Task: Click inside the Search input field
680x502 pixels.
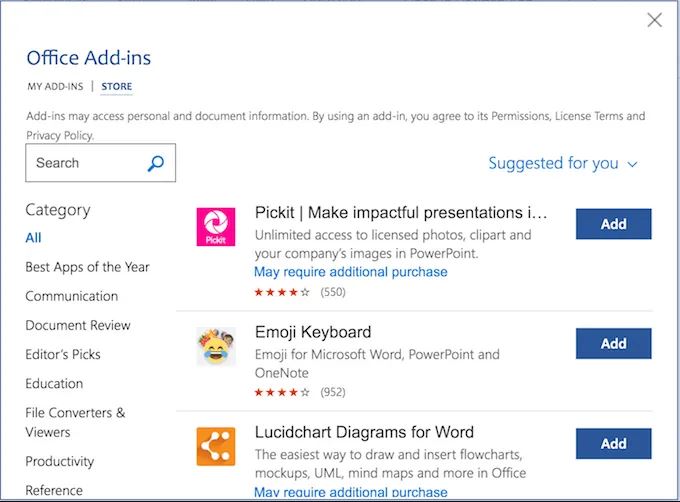Action: tap(85, 163)
